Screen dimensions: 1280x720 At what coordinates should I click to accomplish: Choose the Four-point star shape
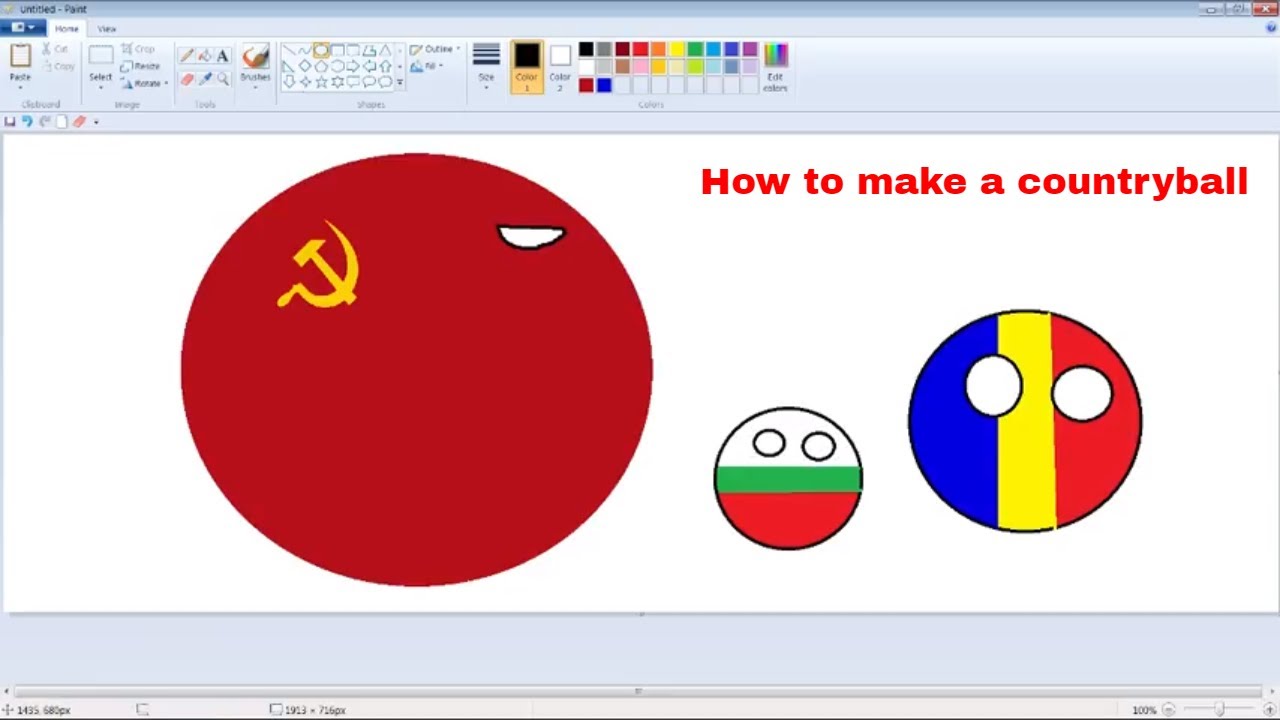[305, 82]
